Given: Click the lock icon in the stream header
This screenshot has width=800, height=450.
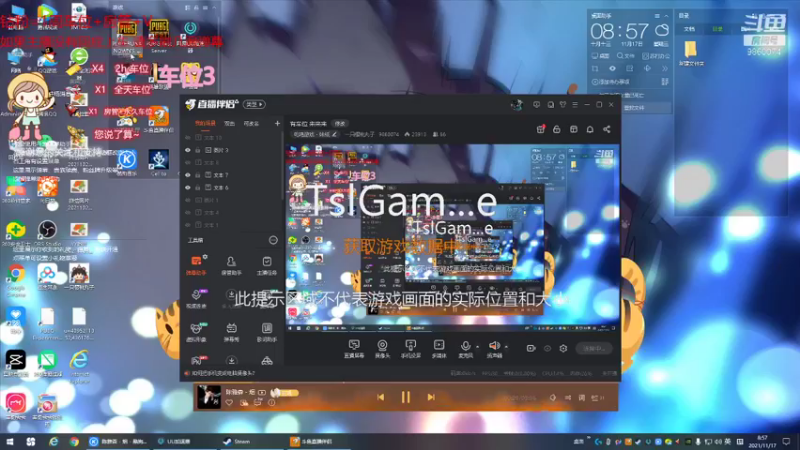Looking at the screenshot, I should point(557,130).
